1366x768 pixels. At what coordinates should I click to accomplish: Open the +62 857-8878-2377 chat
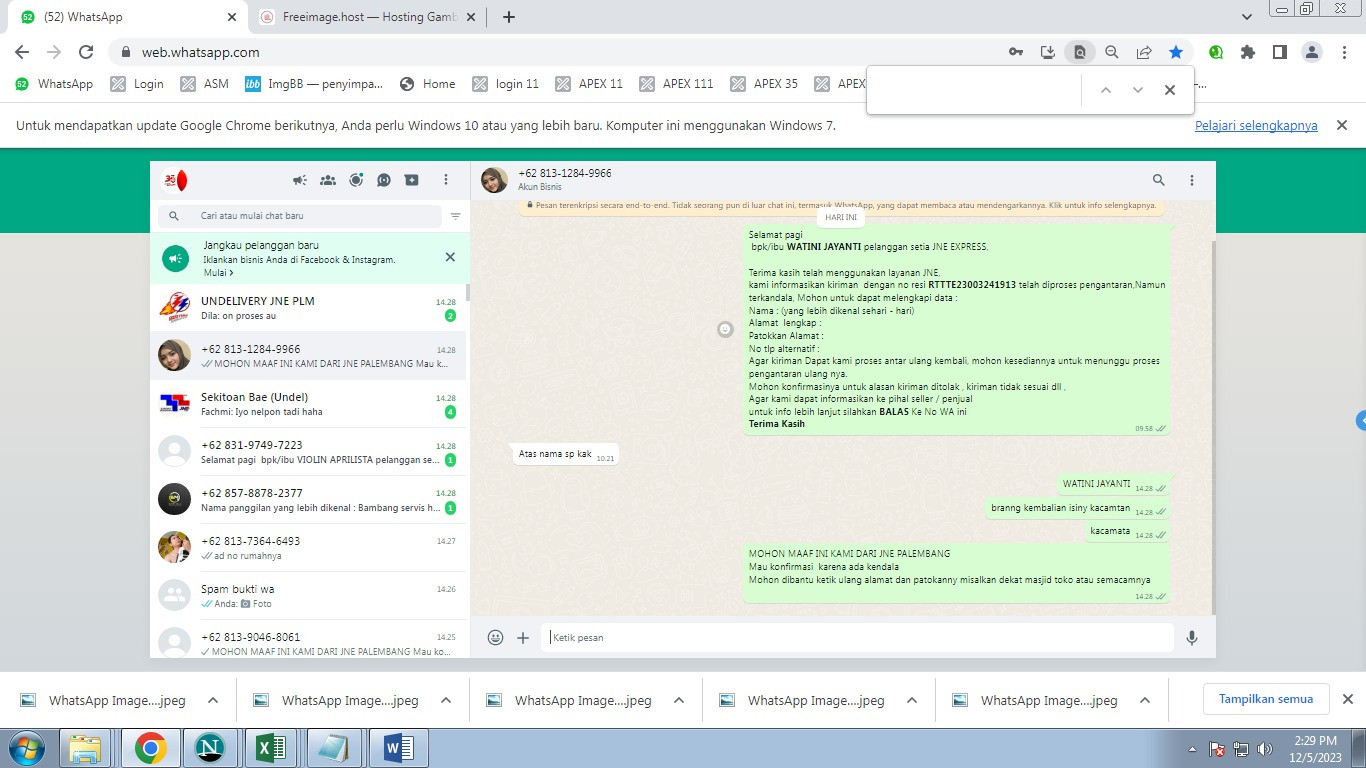308,500
